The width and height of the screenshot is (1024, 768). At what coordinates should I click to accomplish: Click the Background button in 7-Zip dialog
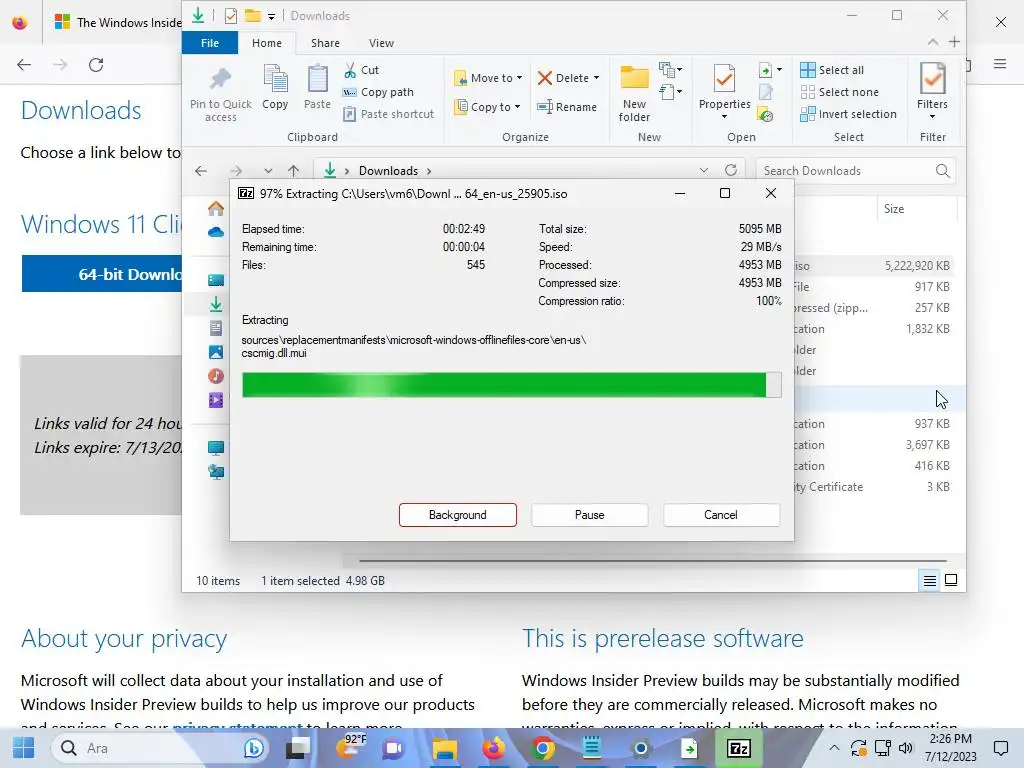pos(458,515)
